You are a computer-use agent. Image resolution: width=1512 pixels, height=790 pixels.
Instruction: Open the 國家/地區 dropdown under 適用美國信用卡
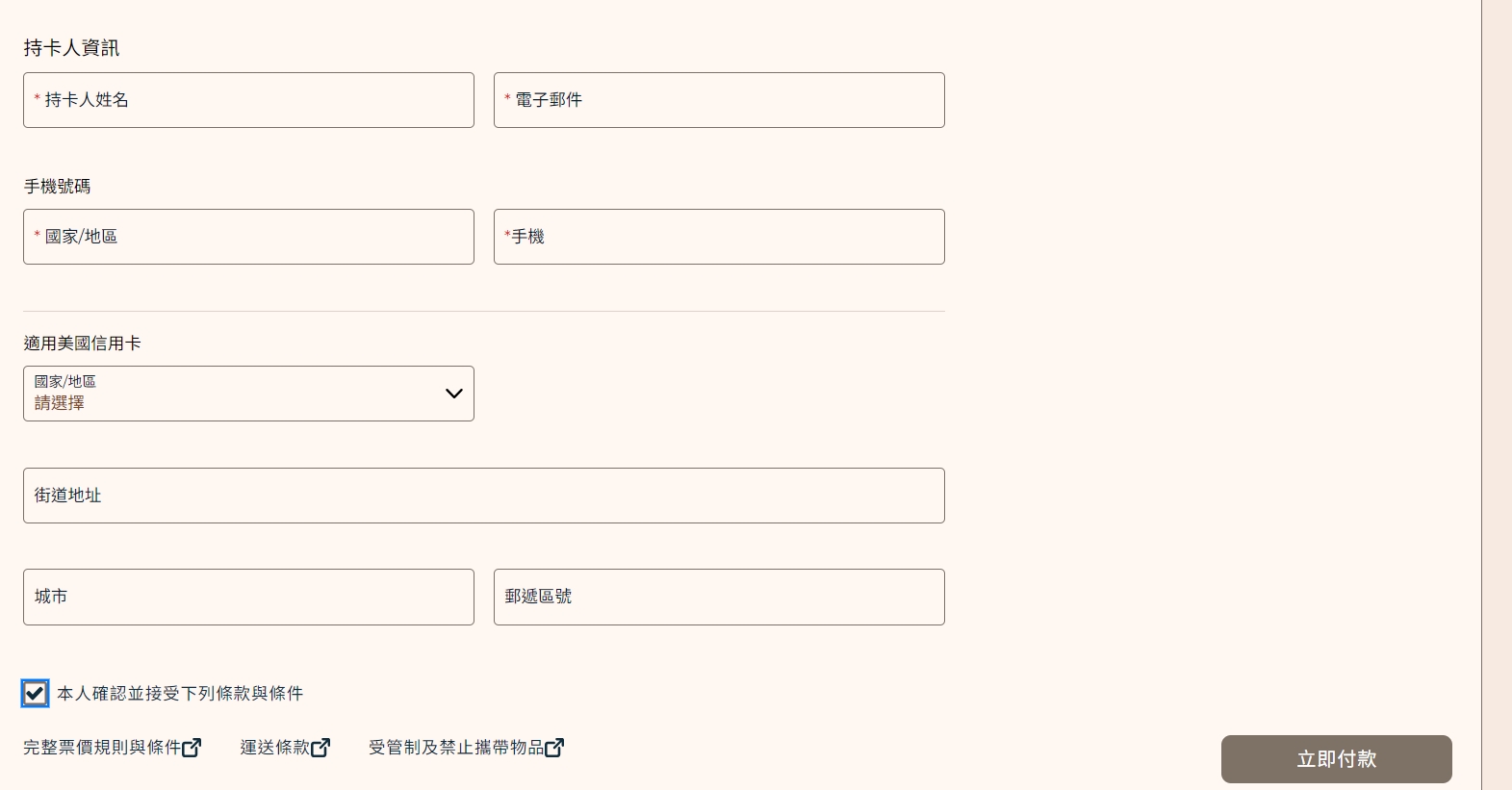click(248, 394)
